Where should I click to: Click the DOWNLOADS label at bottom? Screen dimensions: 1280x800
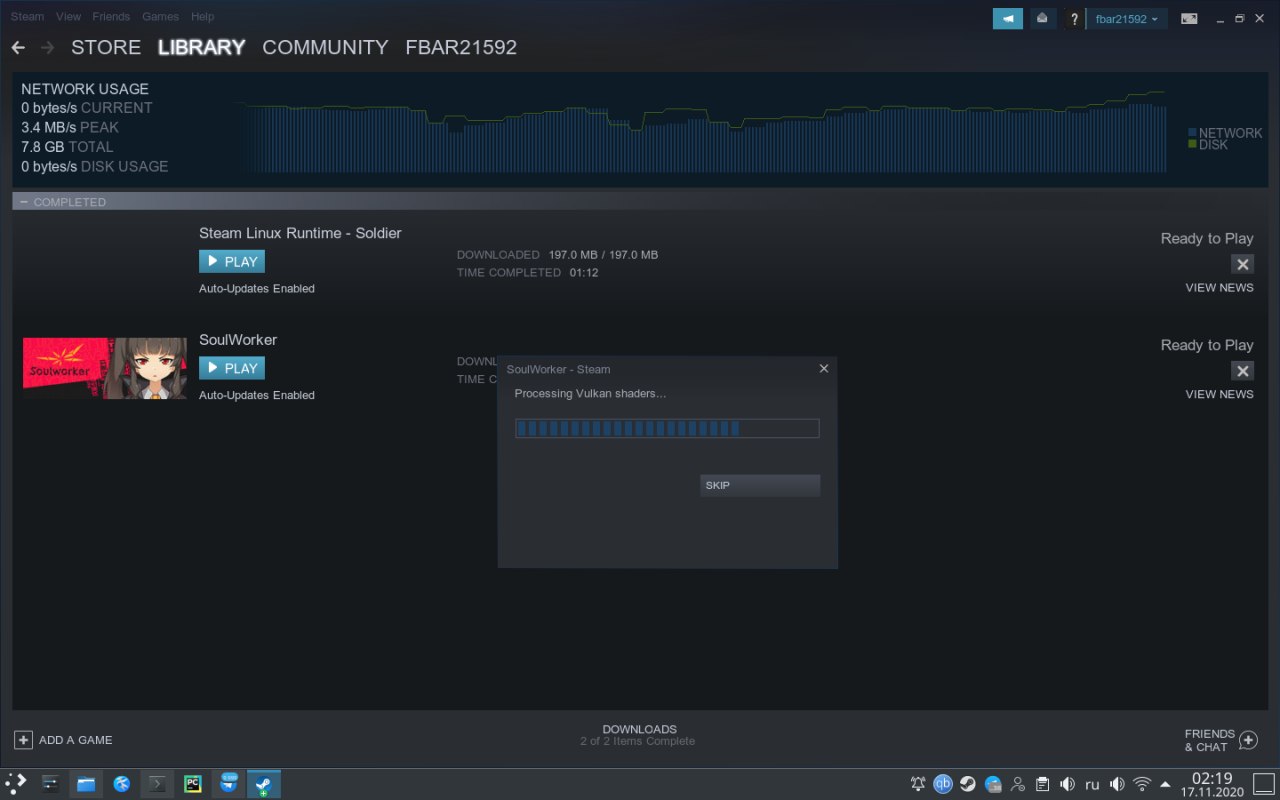(639, 729)
